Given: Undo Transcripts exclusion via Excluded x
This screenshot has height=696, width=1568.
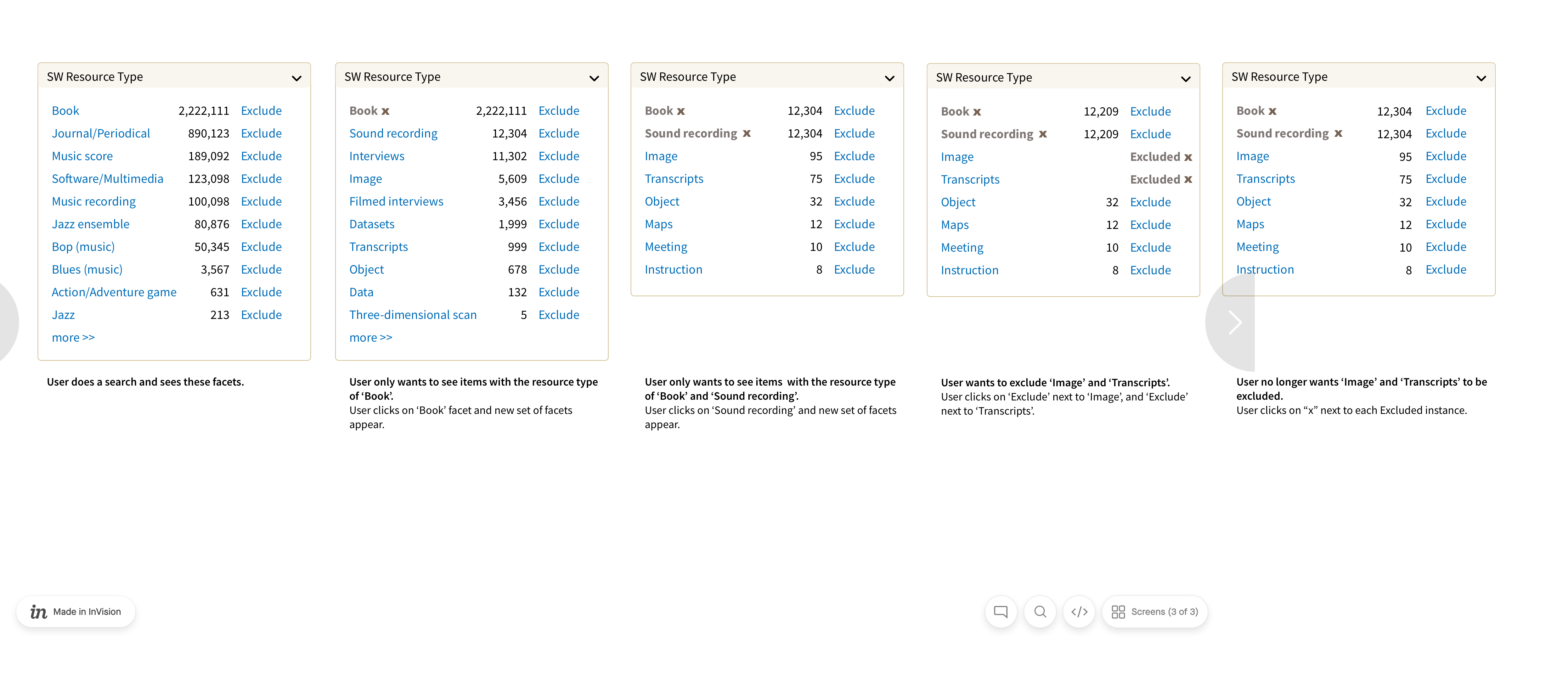Looking at the screenshot, I should (x=1188, y=180).
